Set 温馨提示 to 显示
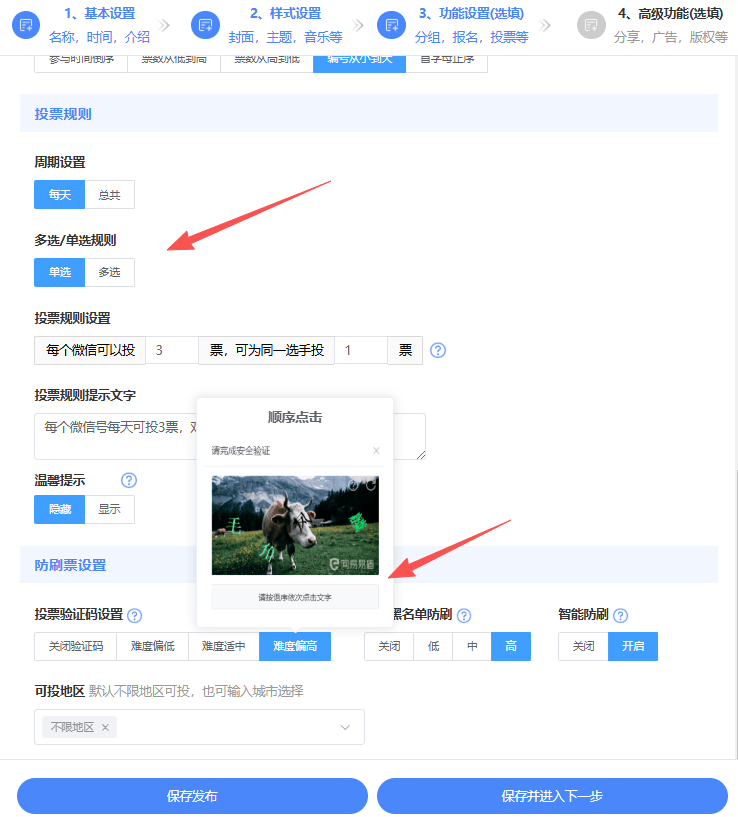Image resolution: width=738 pixels, height=817 pixels. (109, 509)
